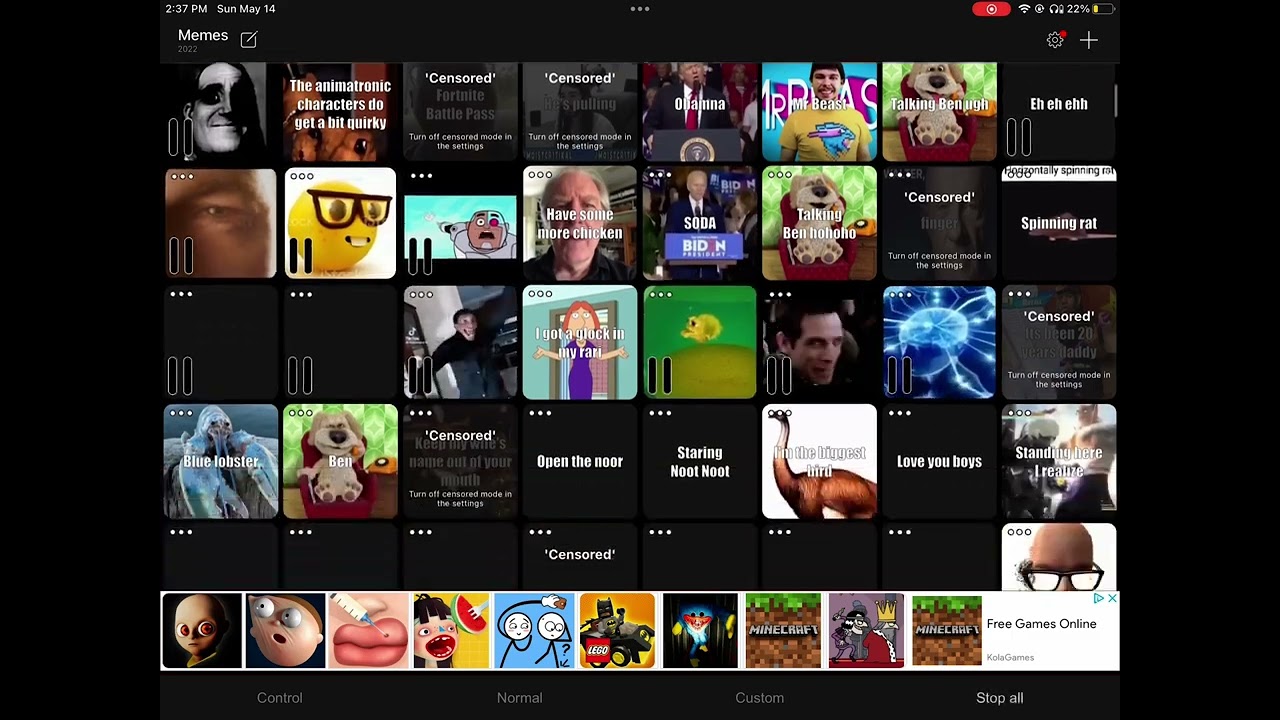The image size is (1280, 720).
Task: Play the I'm the biggest bird sound
Action: (819, 461)
